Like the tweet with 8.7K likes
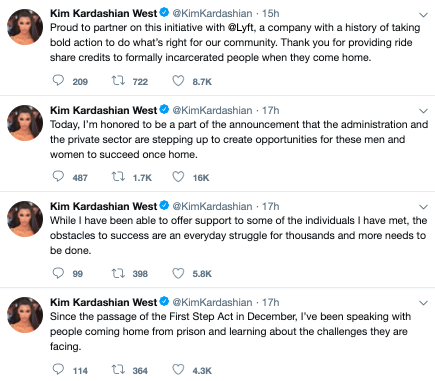The width and height of the screenshot is (435, 381). (178, 81)
